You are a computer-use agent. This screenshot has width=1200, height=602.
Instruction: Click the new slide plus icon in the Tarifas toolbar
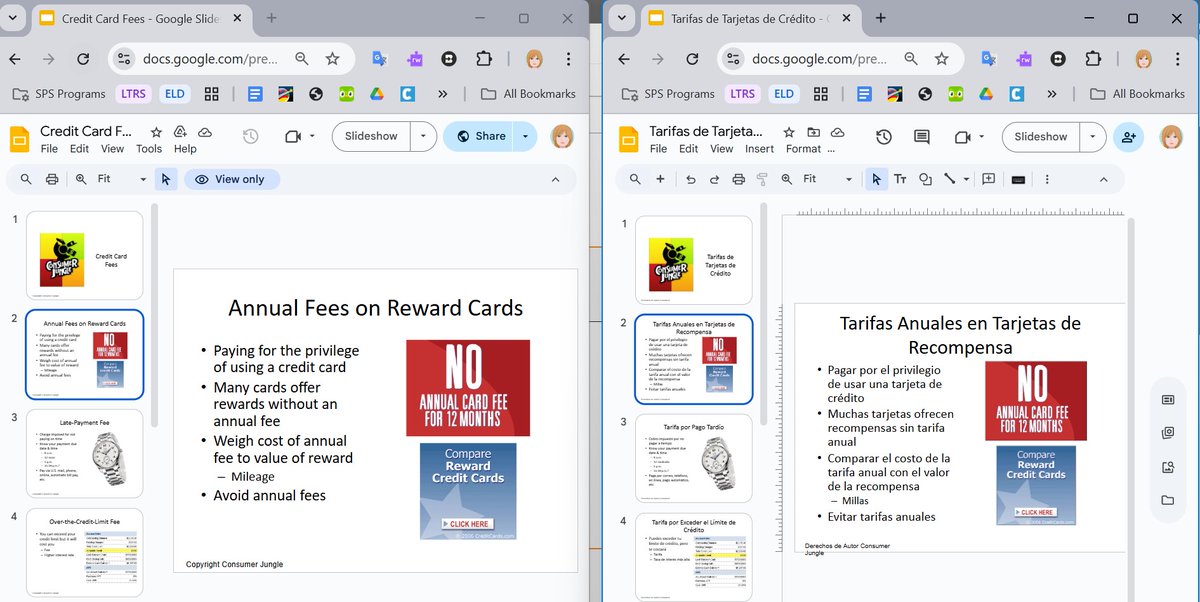pyautogui.click(x=660, y=179)
